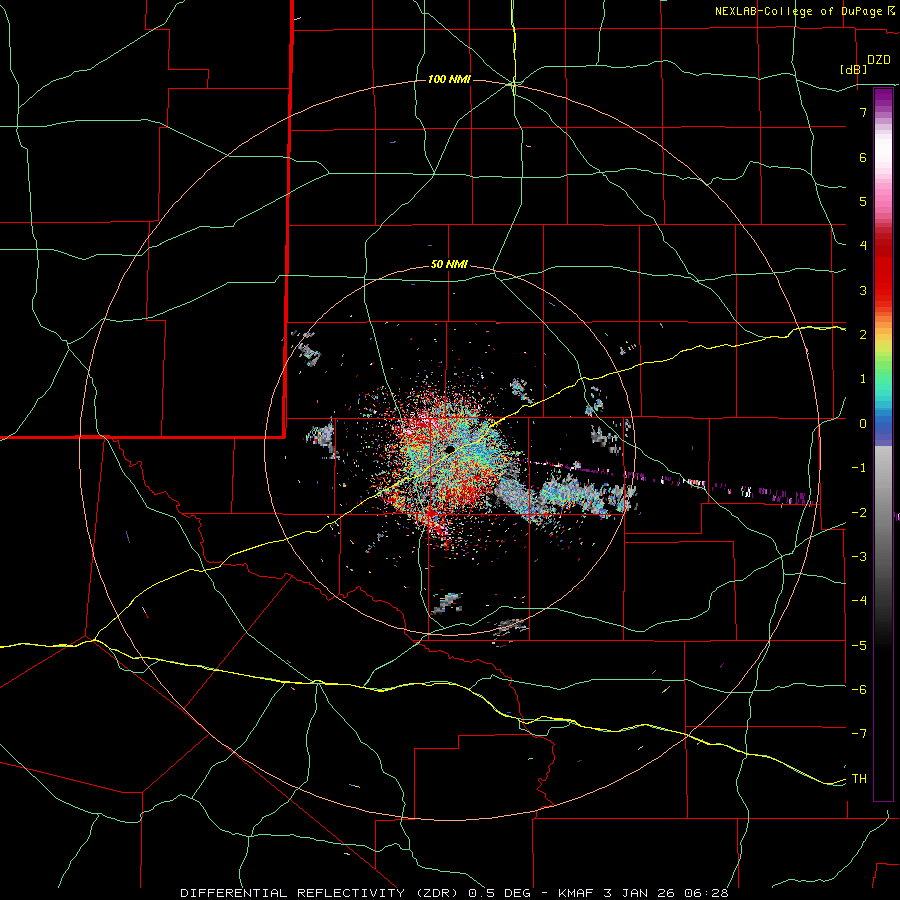Click the -5 value on color scale

pos(859,646)
